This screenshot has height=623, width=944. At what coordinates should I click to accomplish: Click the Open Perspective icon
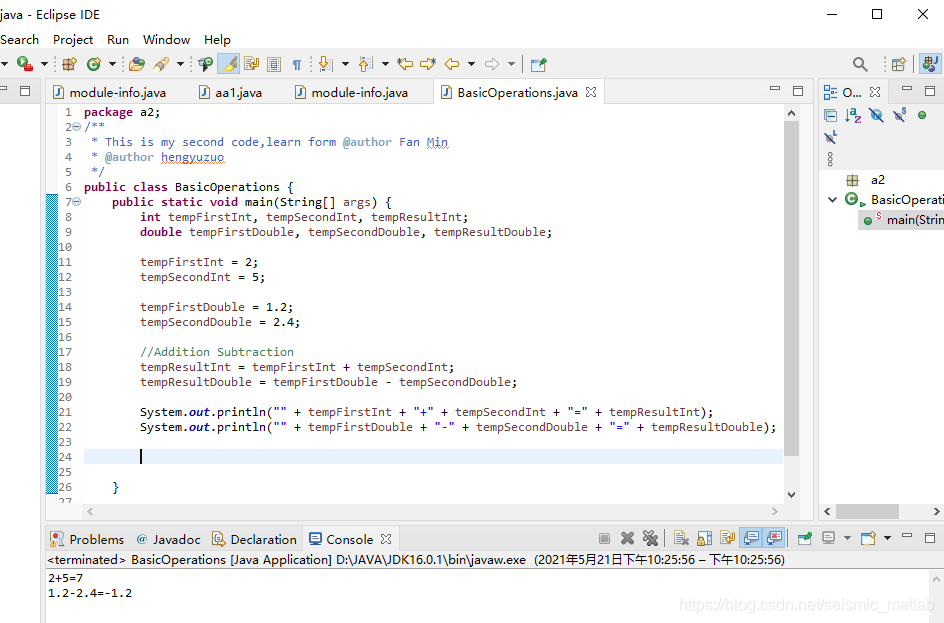click(x=899, y=64)
